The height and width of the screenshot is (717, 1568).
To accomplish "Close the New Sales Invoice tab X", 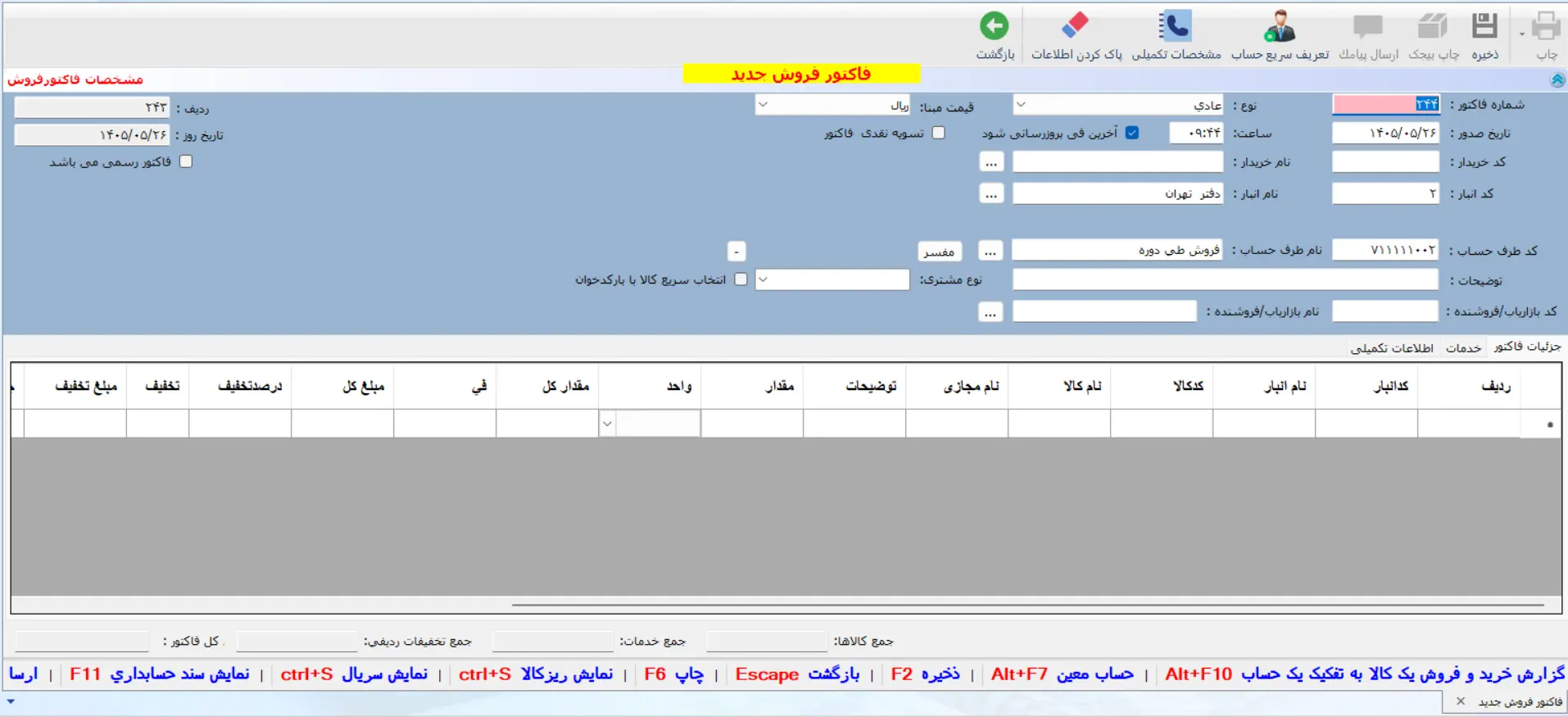I will [x=1461, y=701].
